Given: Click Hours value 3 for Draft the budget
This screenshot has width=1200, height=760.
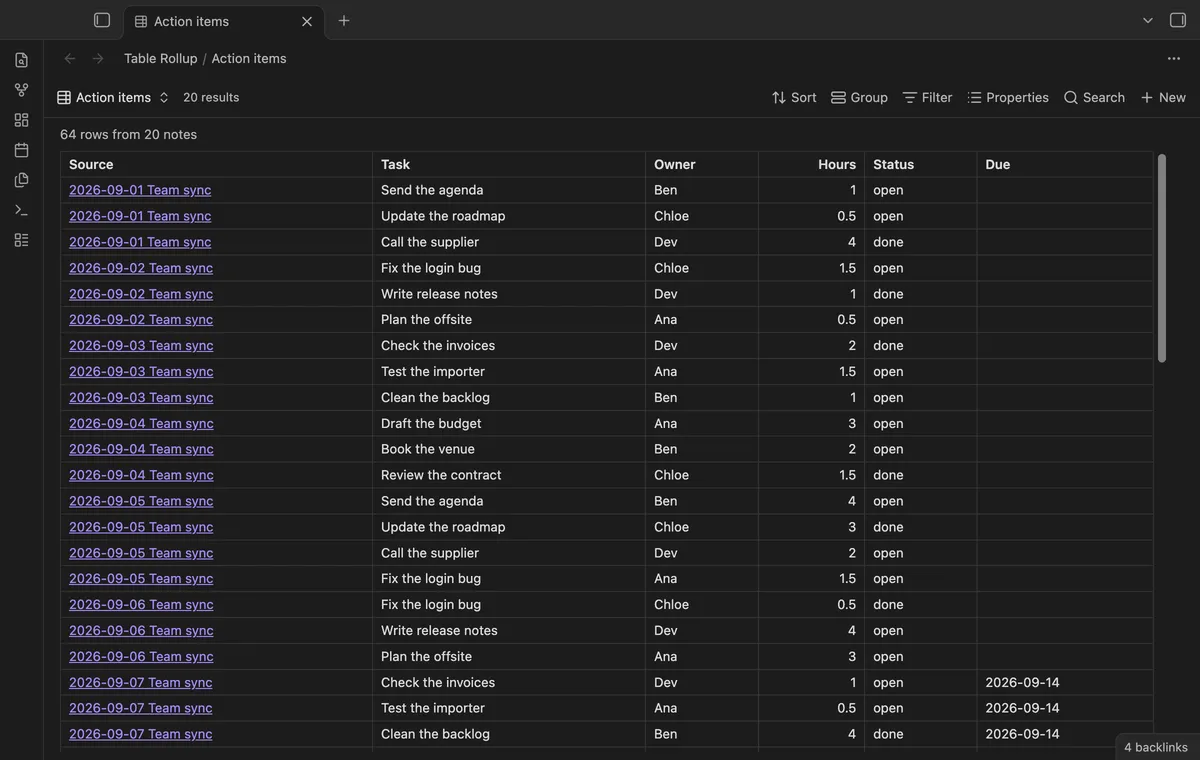Looking at the screenshot, I should [x=852, y=423].
